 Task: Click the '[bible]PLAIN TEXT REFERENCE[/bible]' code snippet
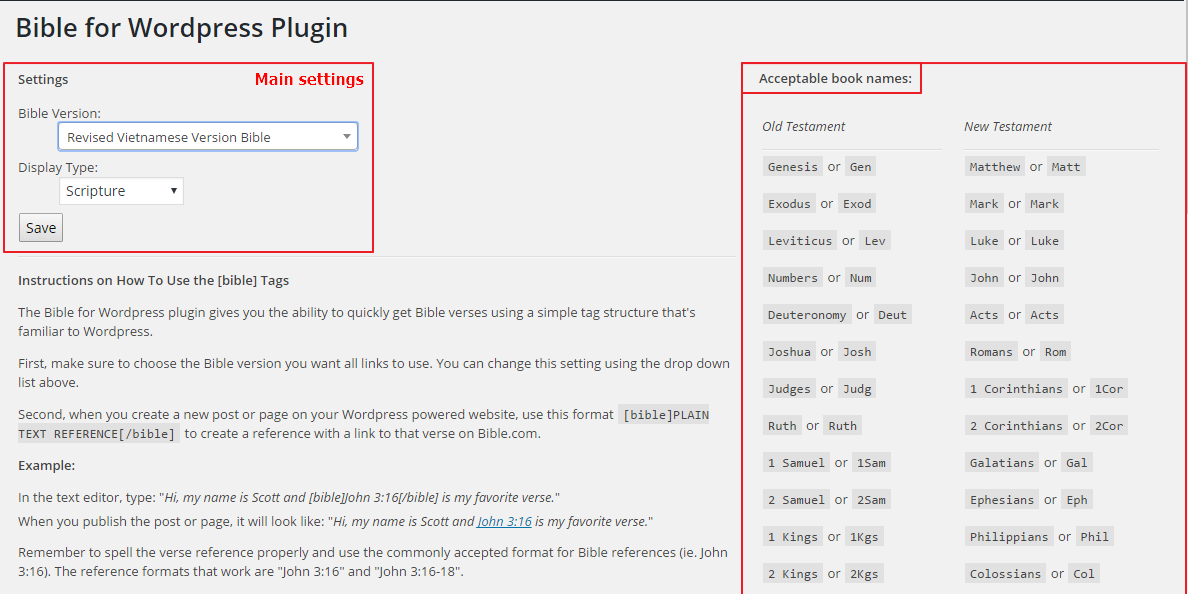tap(364, 424)
